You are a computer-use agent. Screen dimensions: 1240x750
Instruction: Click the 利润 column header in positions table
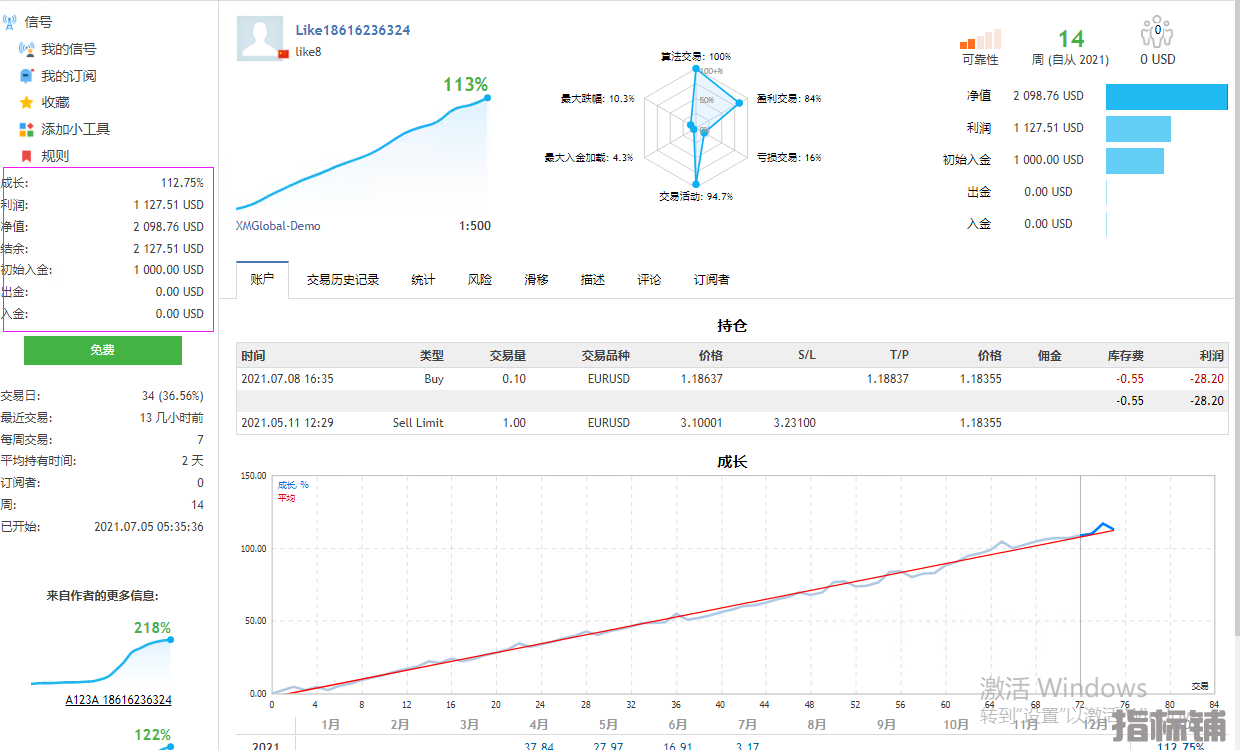point(1212,356)
